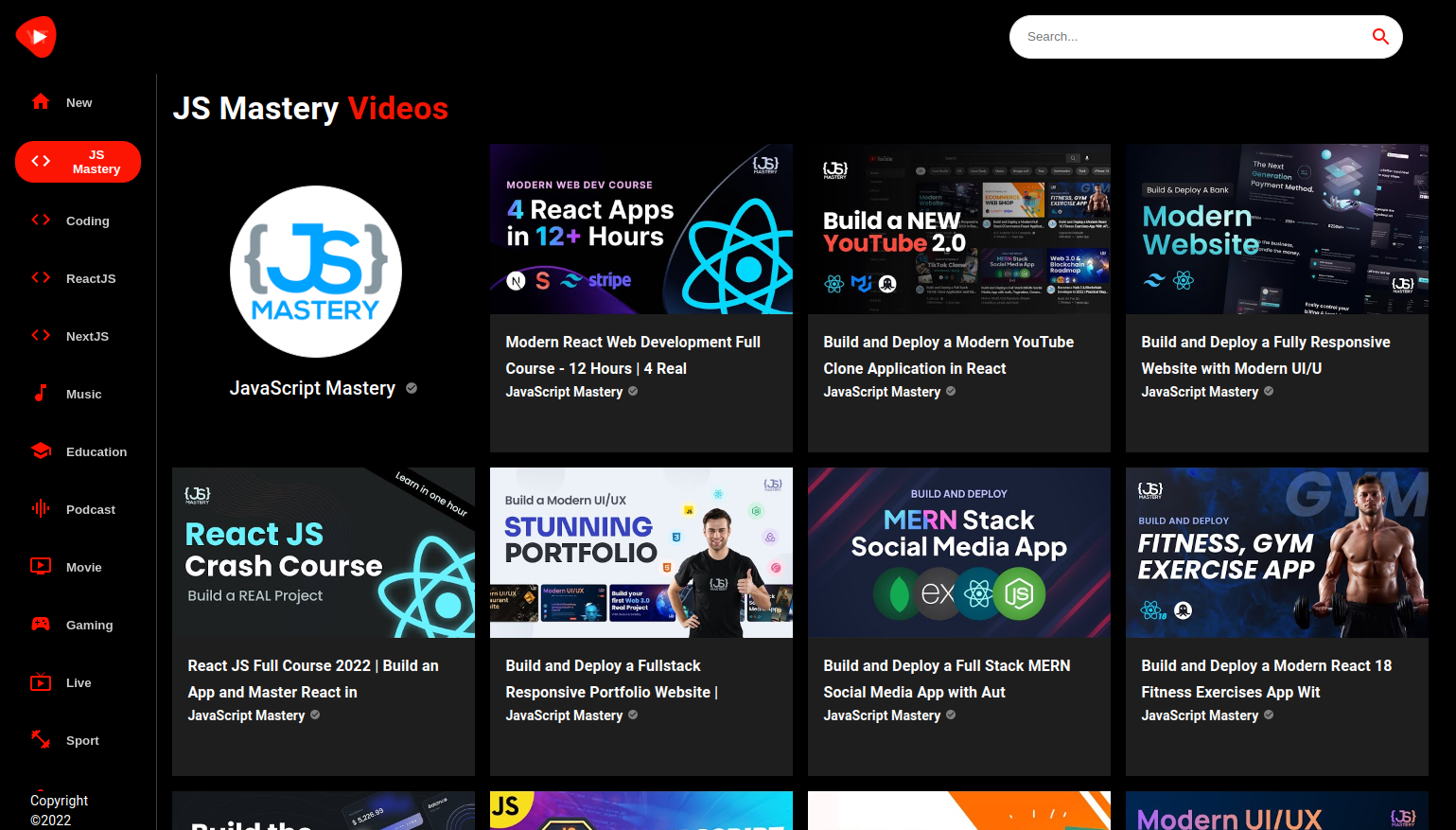Image resolution: width=1456 pixels, height=830 pixels.
Task: Select the ReactJS sidebar item
Action: click(78, 278)
